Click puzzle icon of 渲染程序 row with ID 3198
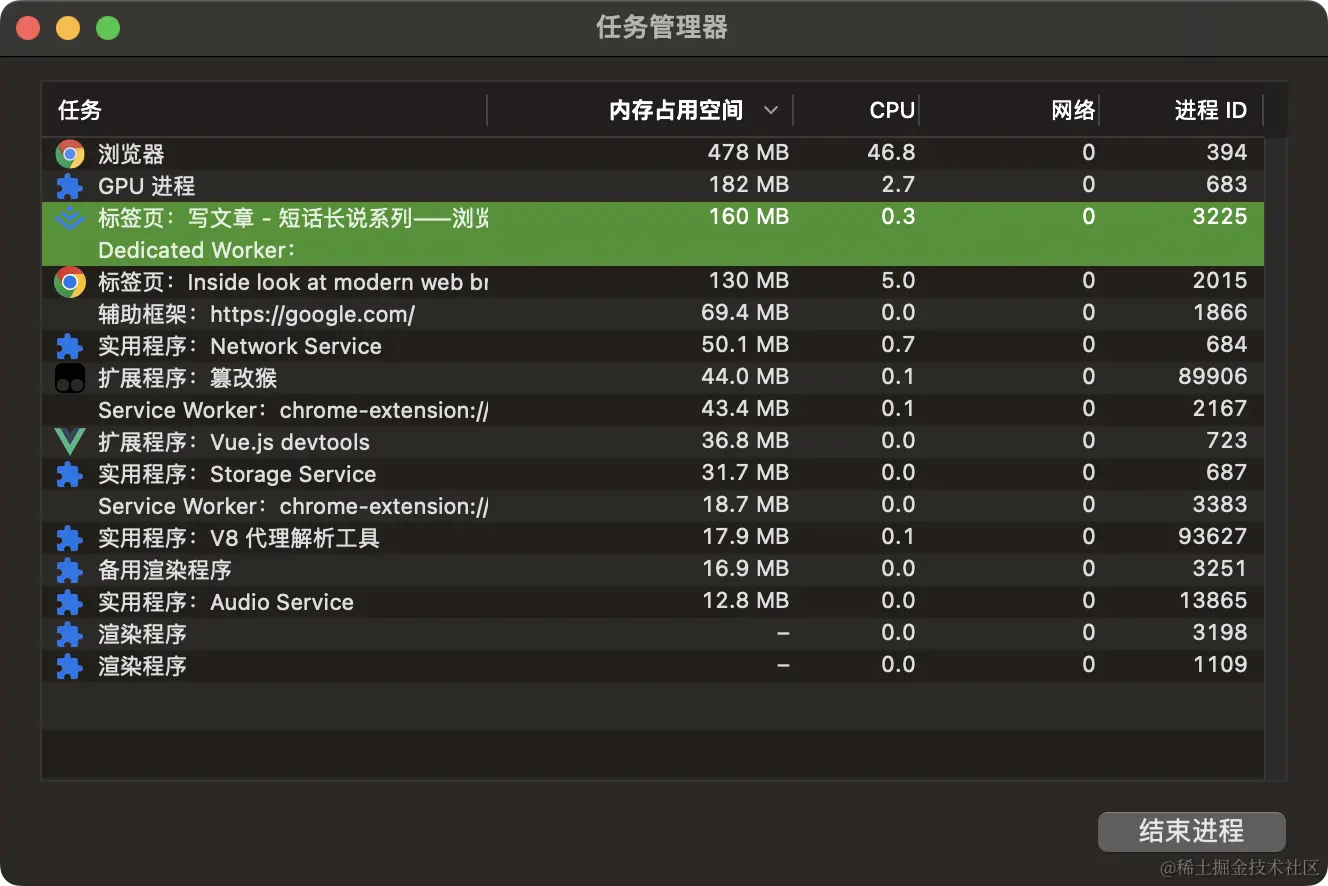1328x886 pixels. (69, 634)
